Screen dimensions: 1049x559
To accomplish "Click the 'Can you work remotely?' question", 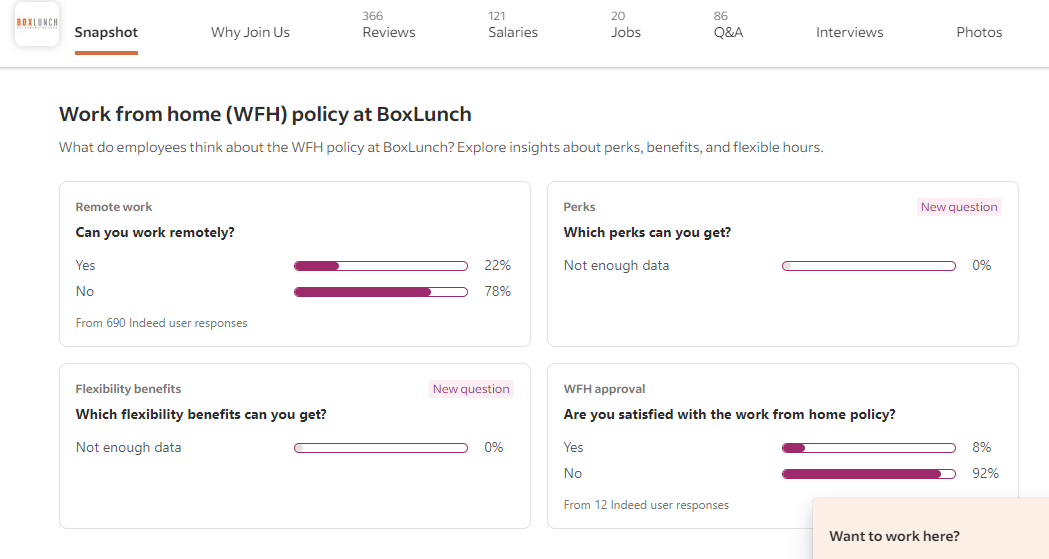I will coord(154,232).
